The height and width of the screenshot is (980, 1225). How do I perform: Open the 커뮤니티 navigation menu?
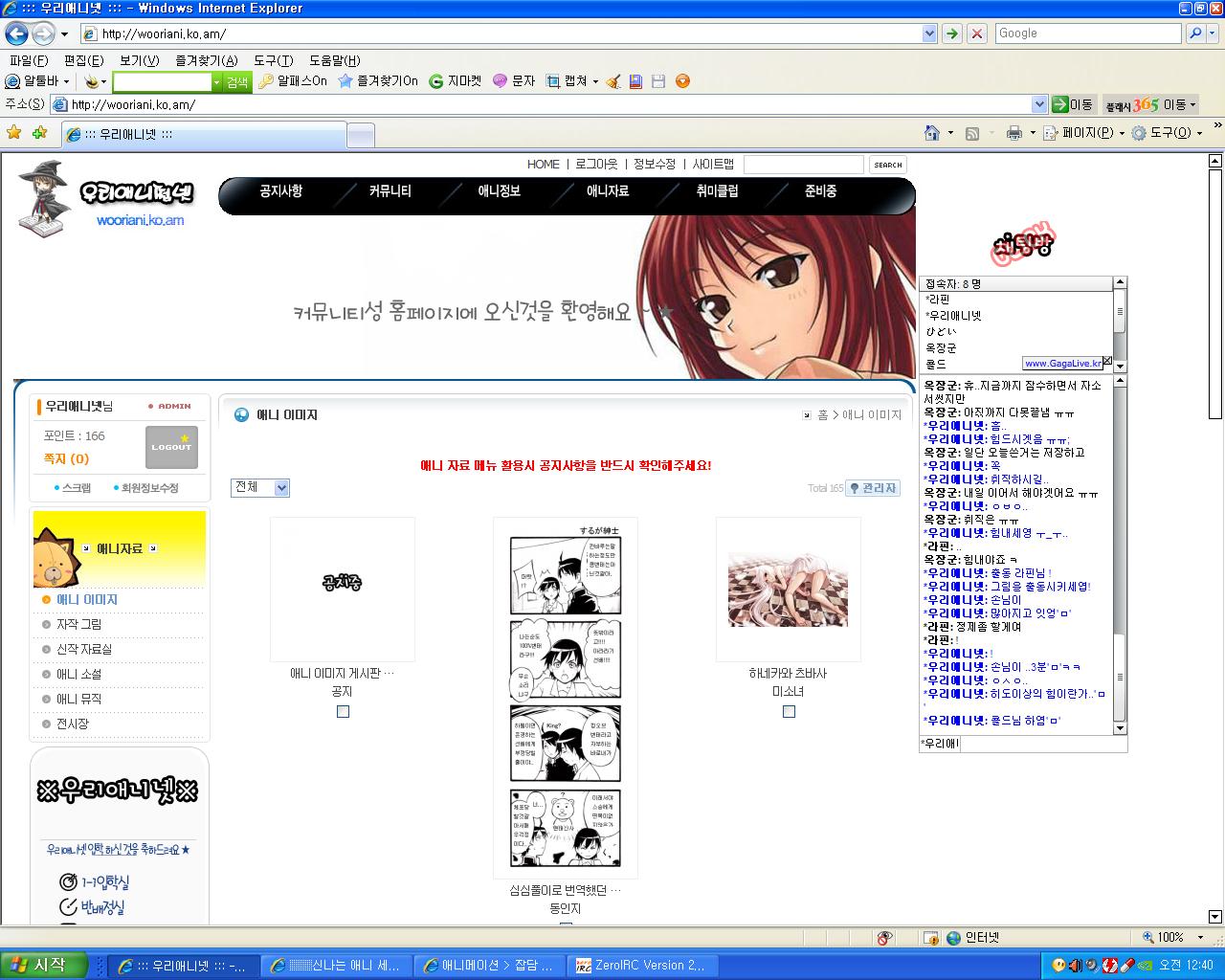tap(390, 191)
